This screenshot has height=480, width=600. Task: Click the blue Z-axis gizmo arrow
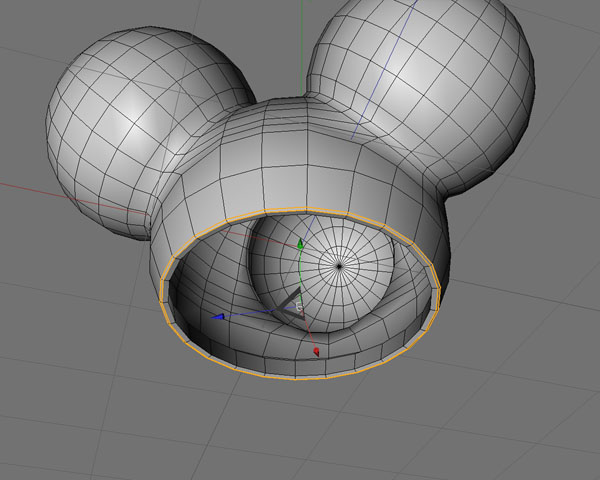click(218, 317)
